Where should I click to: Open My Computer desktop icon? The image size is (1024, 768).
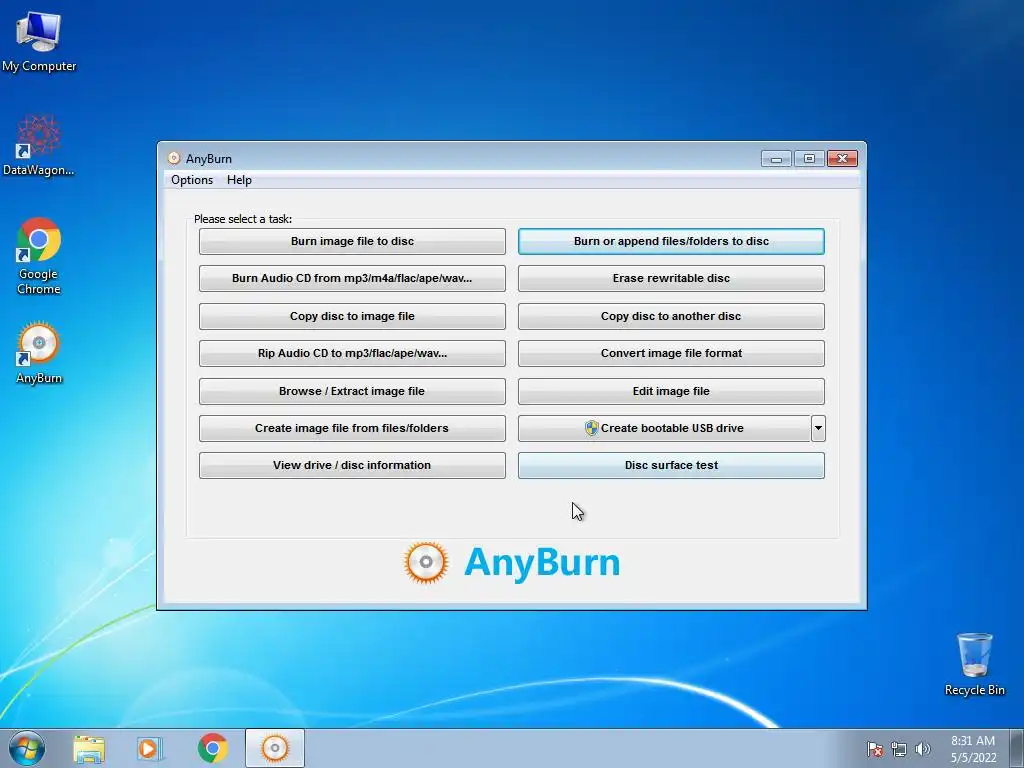coord(39,42)
